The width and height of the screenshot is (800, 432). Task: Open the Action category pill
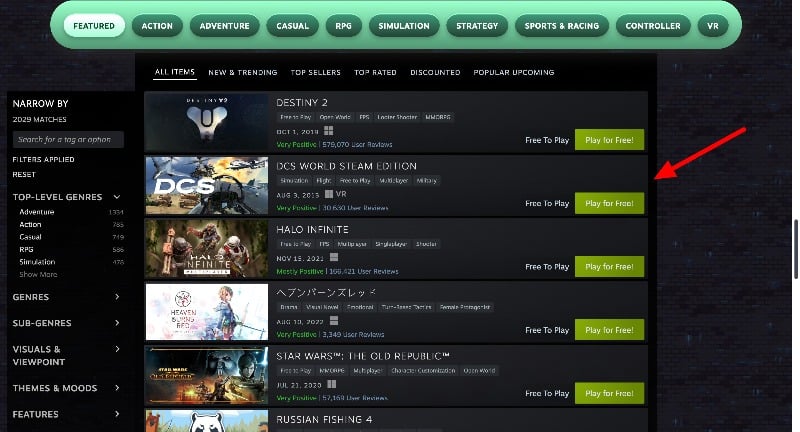[x=157, y=26]
